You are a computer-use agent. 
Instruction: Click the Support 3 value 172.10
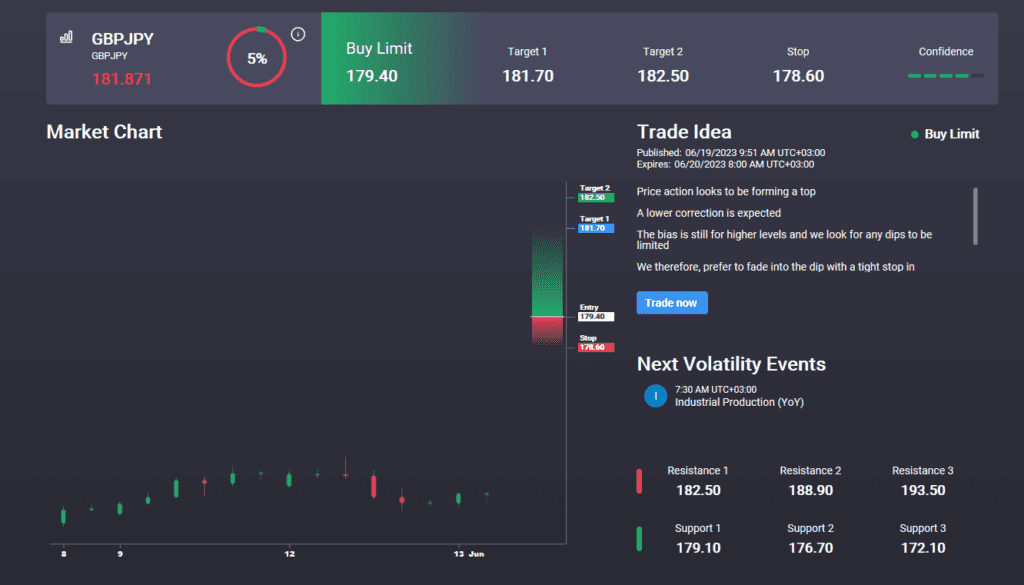922,548
